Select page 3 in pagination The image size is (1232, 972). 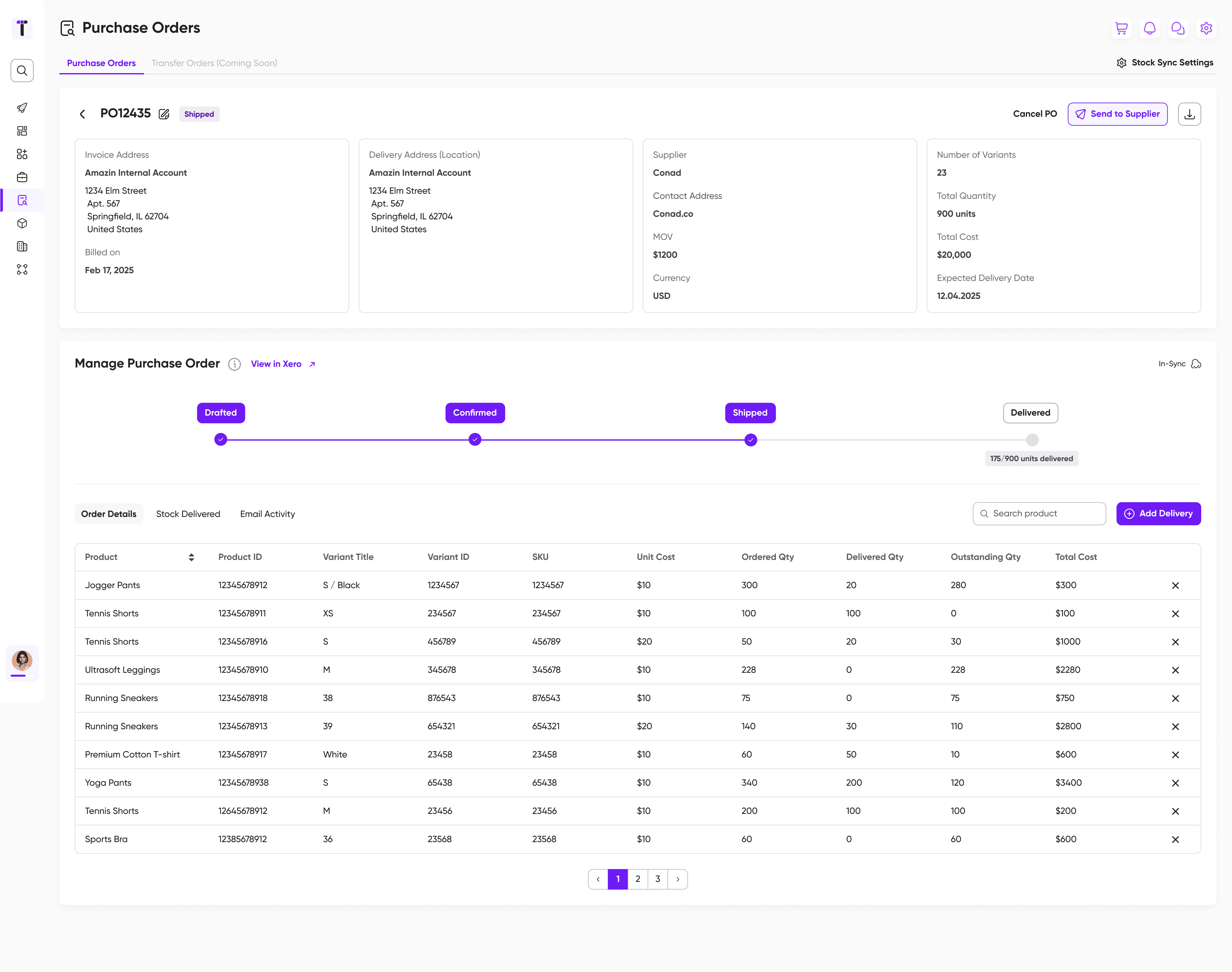click(658, 879)
